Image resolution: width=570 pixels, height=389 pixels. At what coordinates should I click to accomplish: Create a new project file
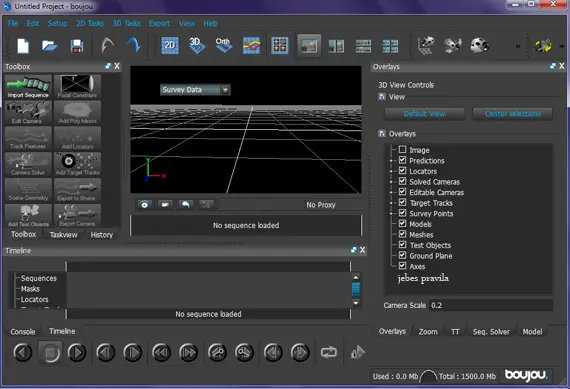coord(23,46)
